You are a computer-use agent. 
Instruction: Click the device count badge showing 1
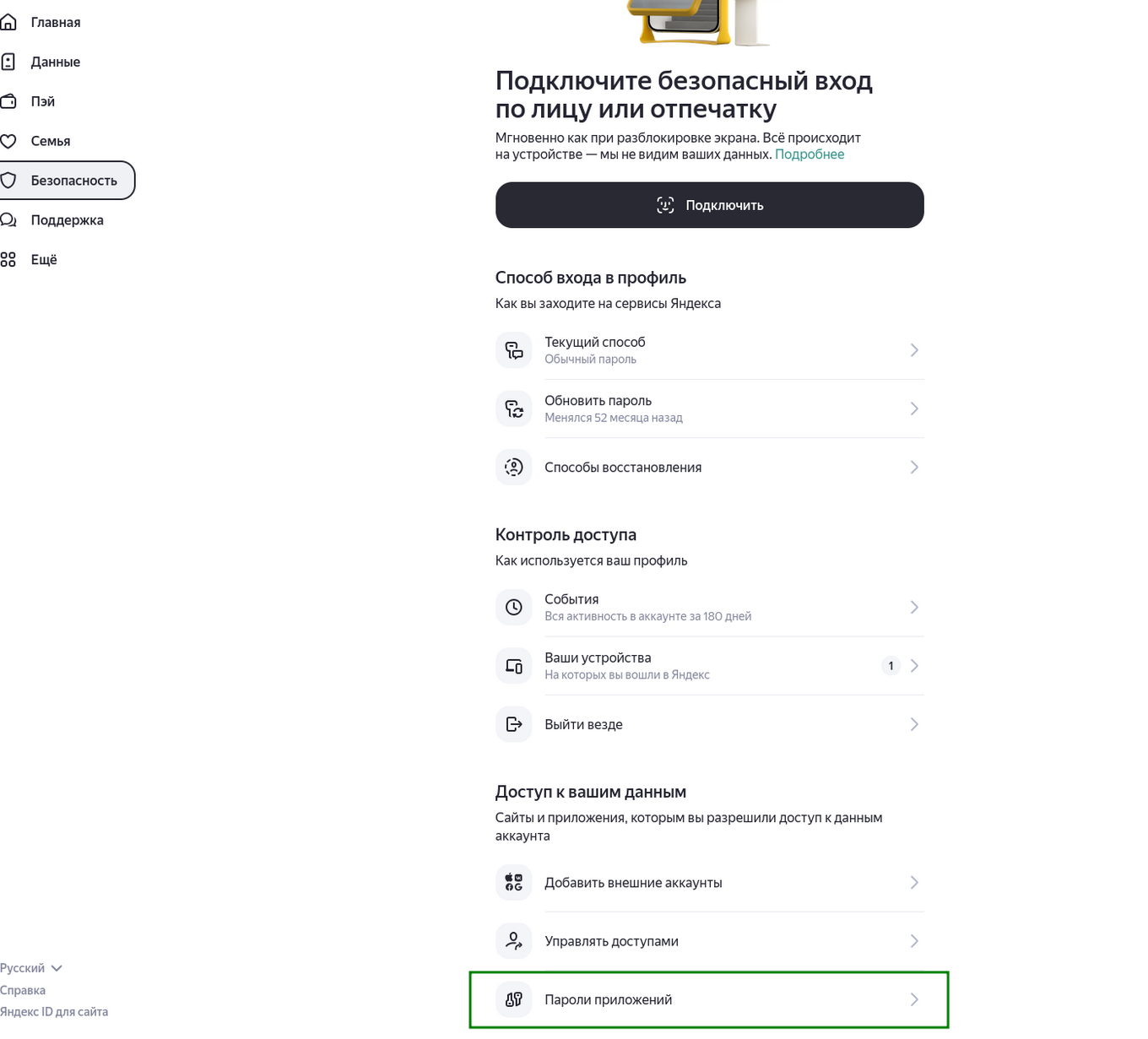pyautogui.click(x=891, y=666)
